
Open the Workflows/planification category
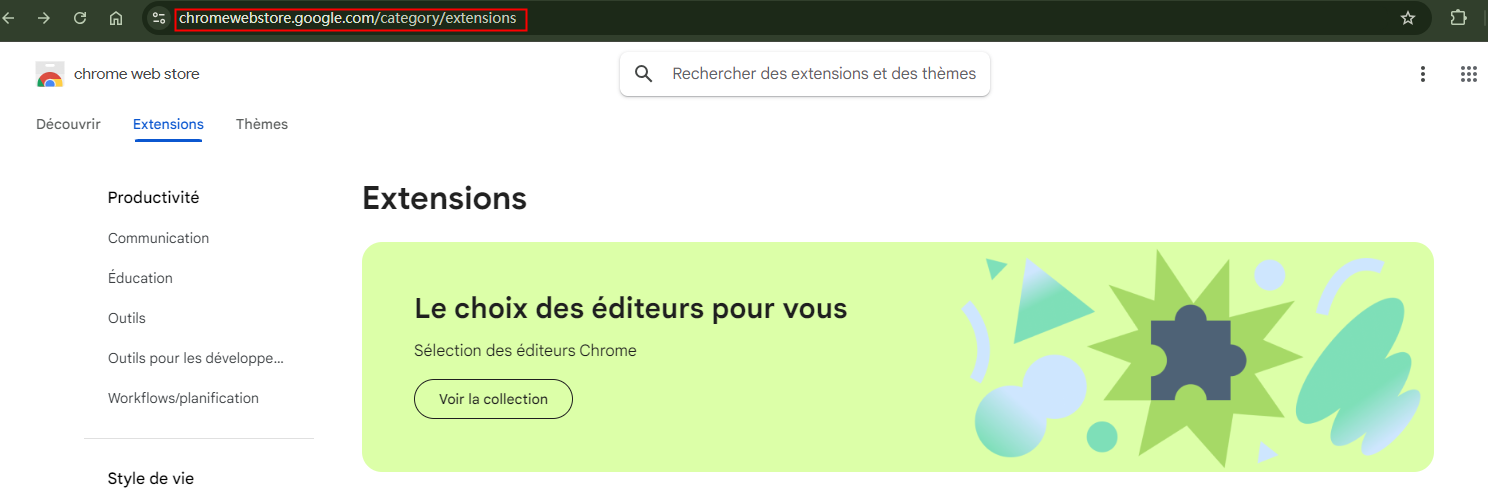click(183, 398)
